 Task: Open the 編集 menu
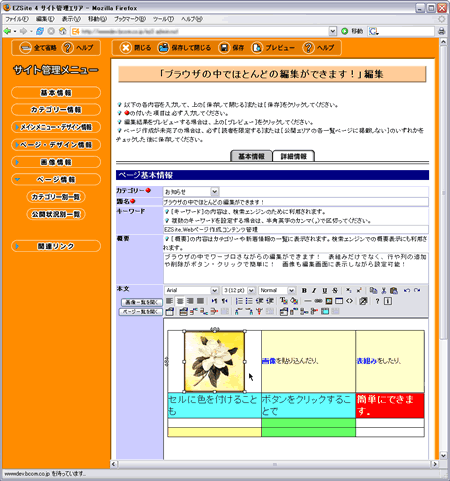[x=45, y=19]
